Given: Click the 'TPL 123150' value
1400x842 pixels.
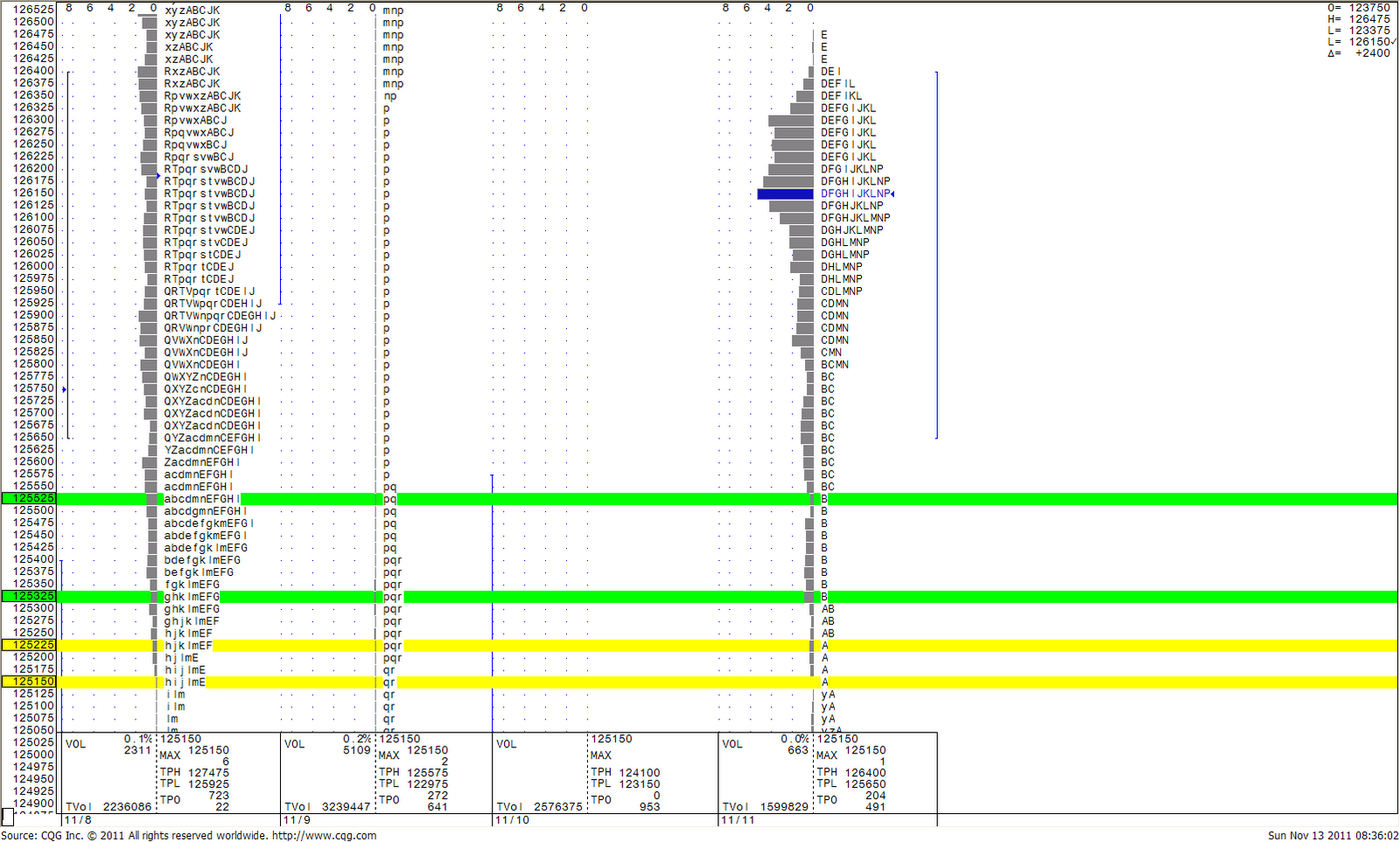Looking at the screenshot, I should (626, 783).
